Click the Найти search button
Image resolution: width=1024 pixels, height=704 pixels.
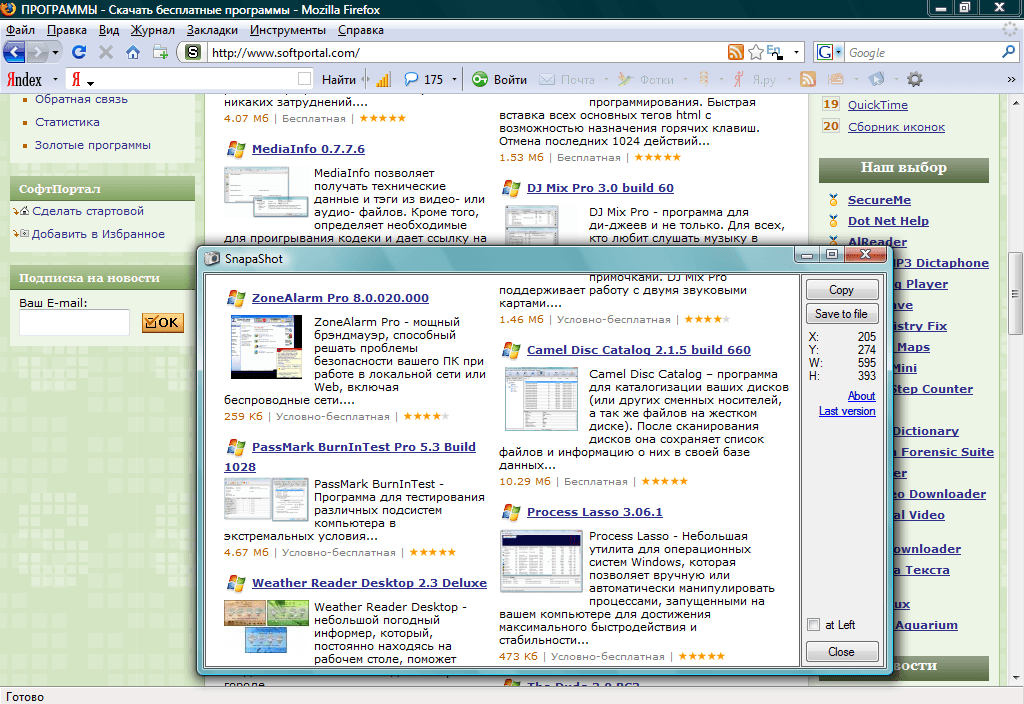tap(339, 80)
